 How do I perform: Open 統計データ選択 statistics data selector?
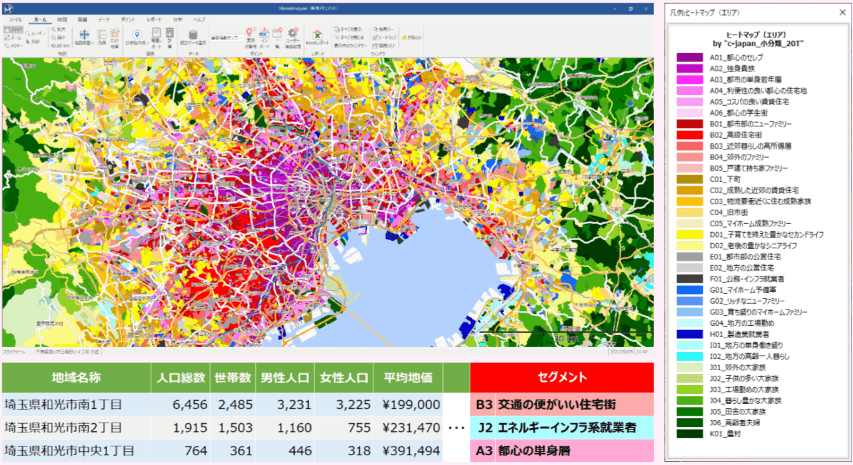pyautogui.click(x=193, y=37)
